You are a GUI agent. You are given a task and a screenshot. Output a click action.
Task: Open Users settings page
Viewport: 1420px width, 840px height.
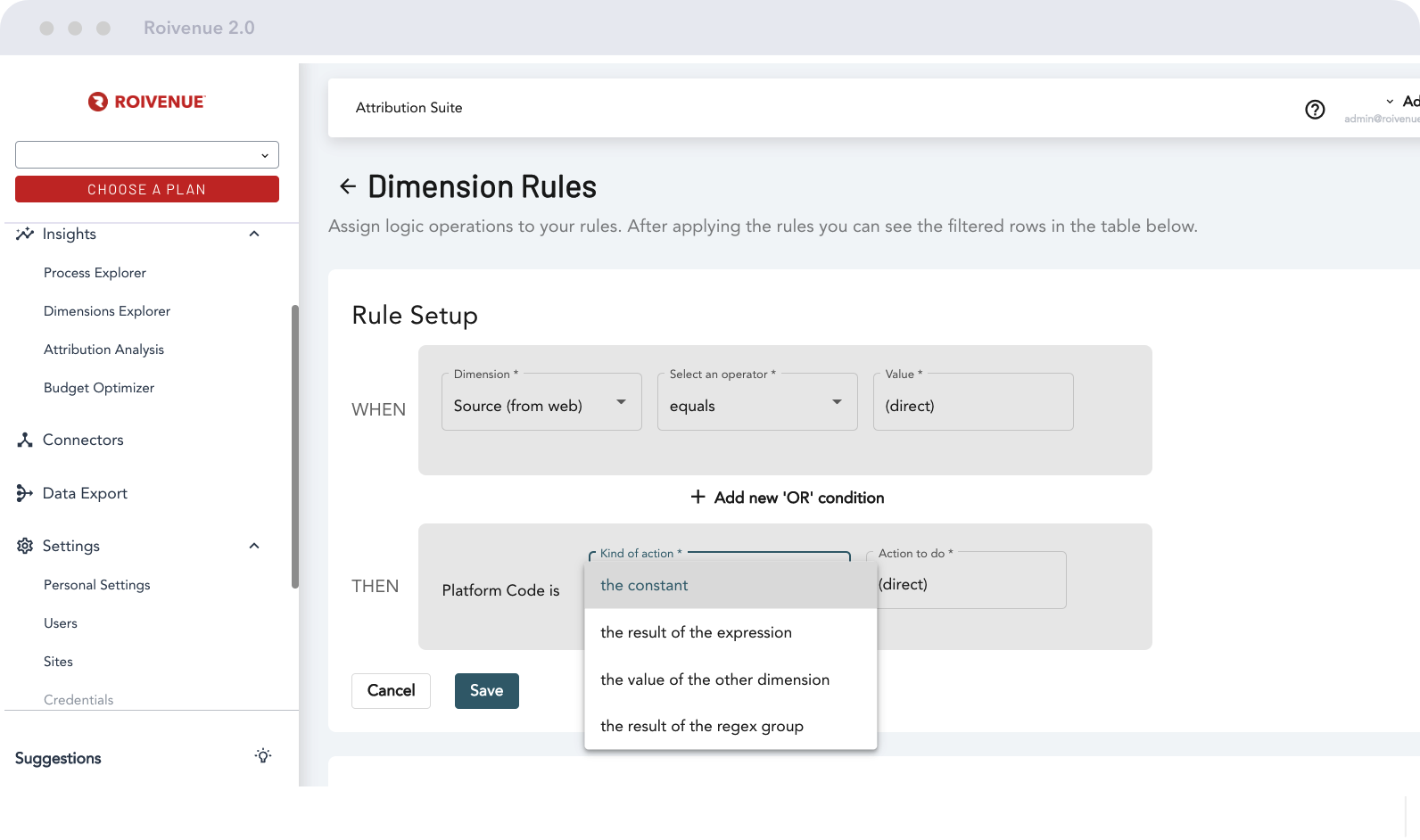61,623
